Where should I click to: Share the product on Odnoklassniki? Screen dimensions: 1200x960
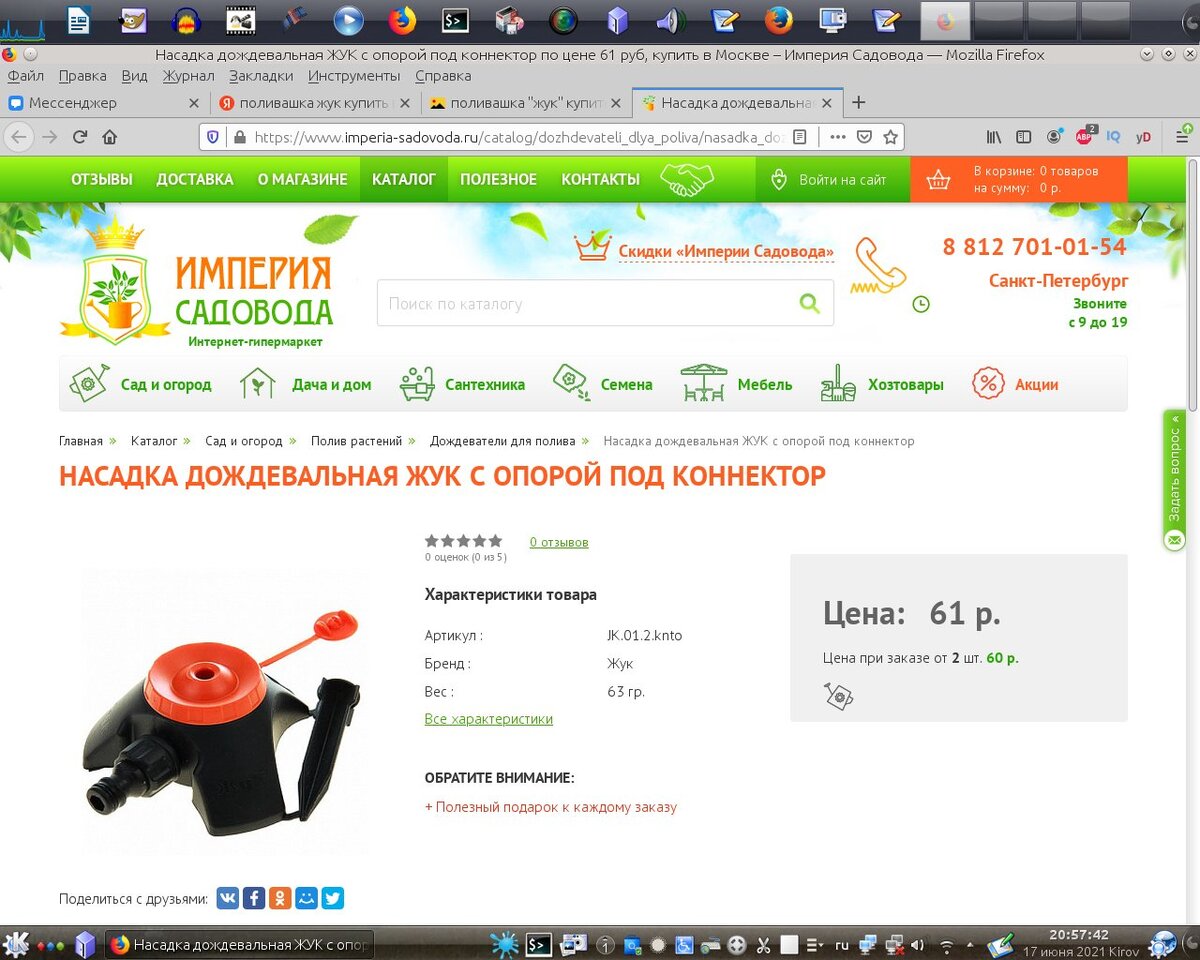click(x=280, y=898)
